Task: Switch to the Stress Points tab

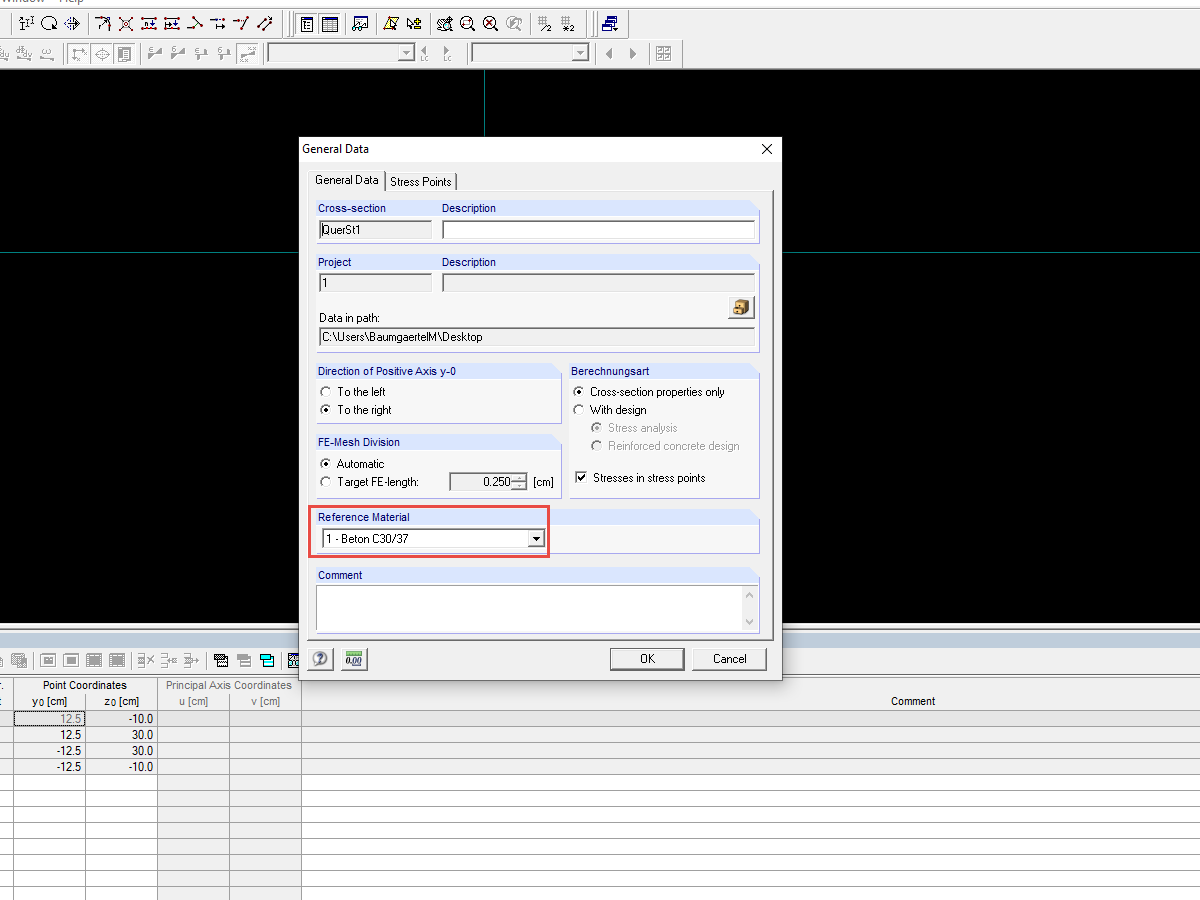Action: pos(421,181)
